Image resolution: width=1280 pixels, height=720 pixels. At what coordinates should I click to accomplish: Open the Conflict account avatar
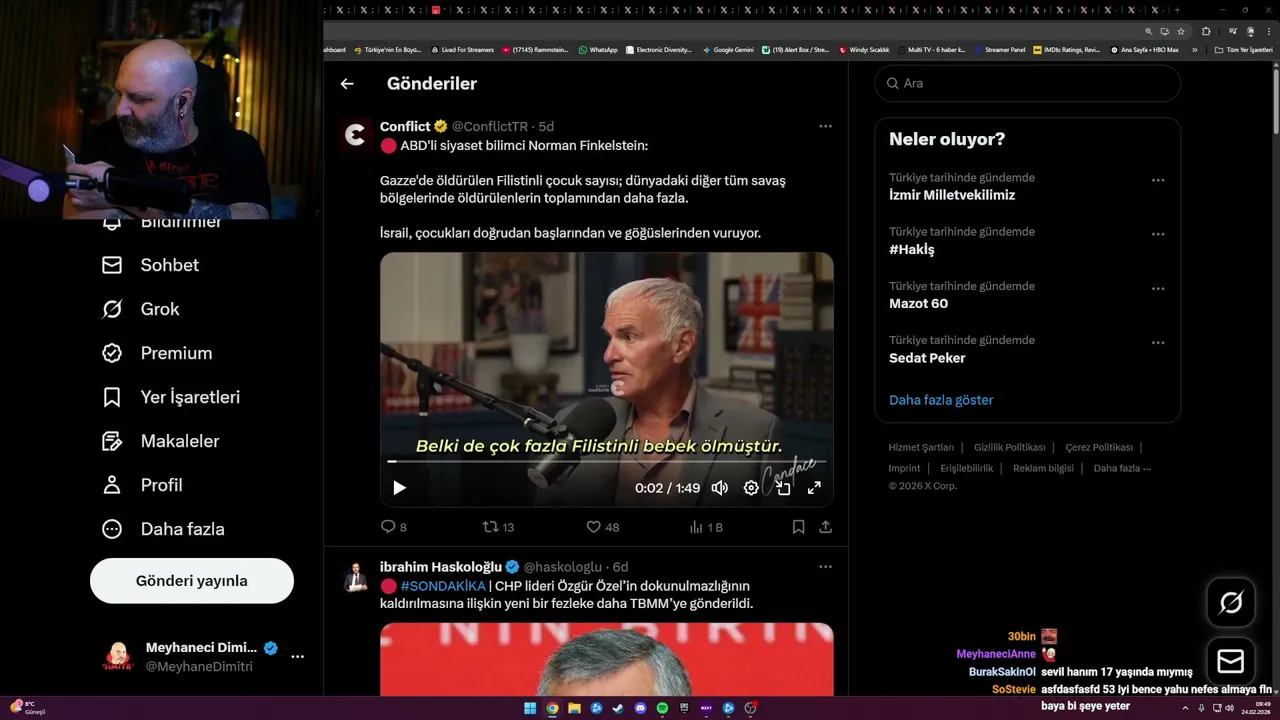(355, 133)
